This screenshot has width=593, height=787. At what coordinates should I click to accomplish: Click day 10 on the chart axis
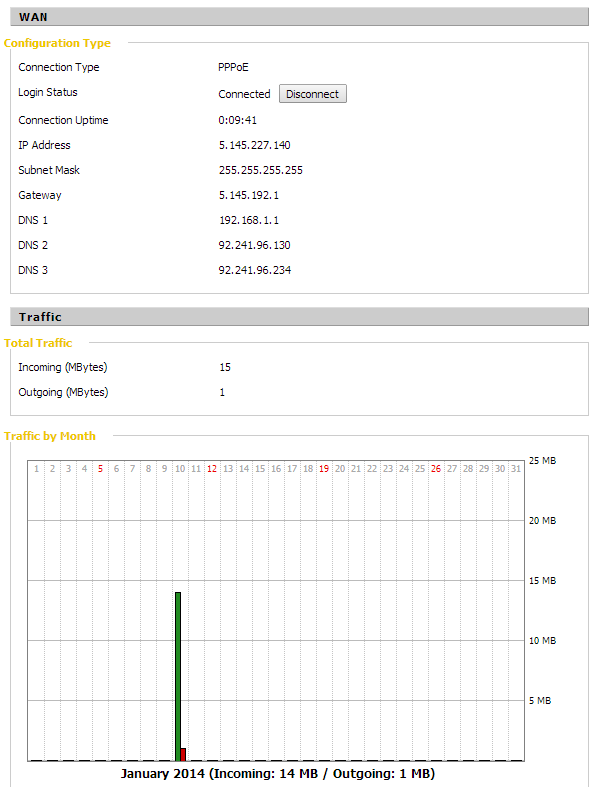pyautogui.click(x=180, y=469)
